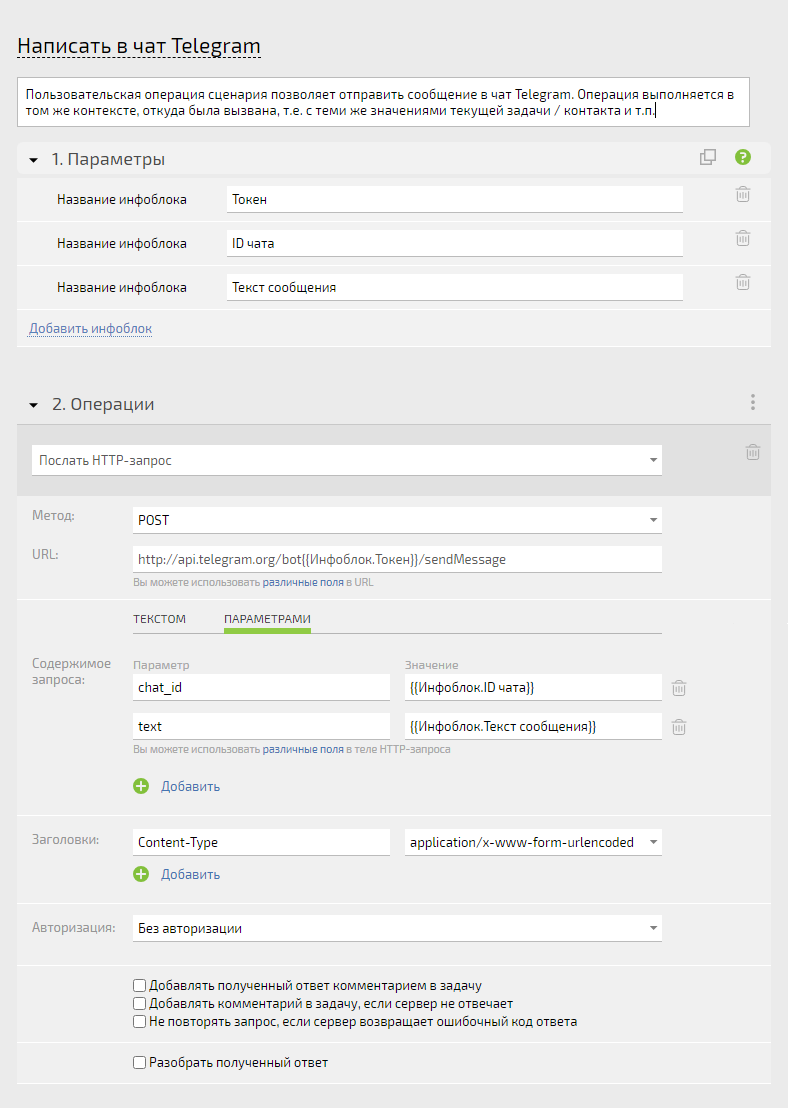Remove the chat_id parameter row
Image resolution: width=788 pixels, height=1108 pixels.
point(678,688)
